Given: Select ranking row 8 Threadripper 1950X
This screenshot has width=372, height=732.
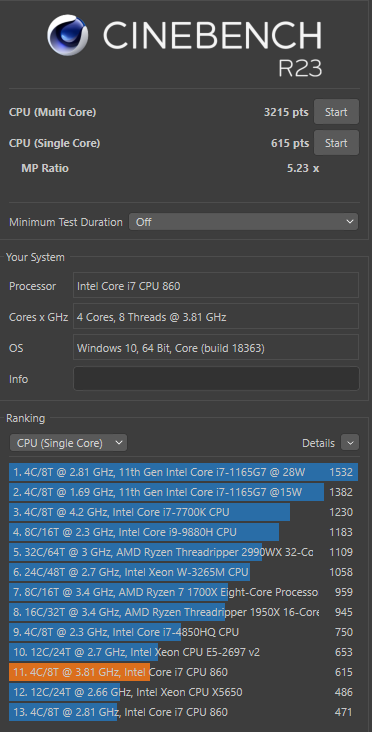Looking at the screenshot, I should pyautogui.click(x=183, y=612).
